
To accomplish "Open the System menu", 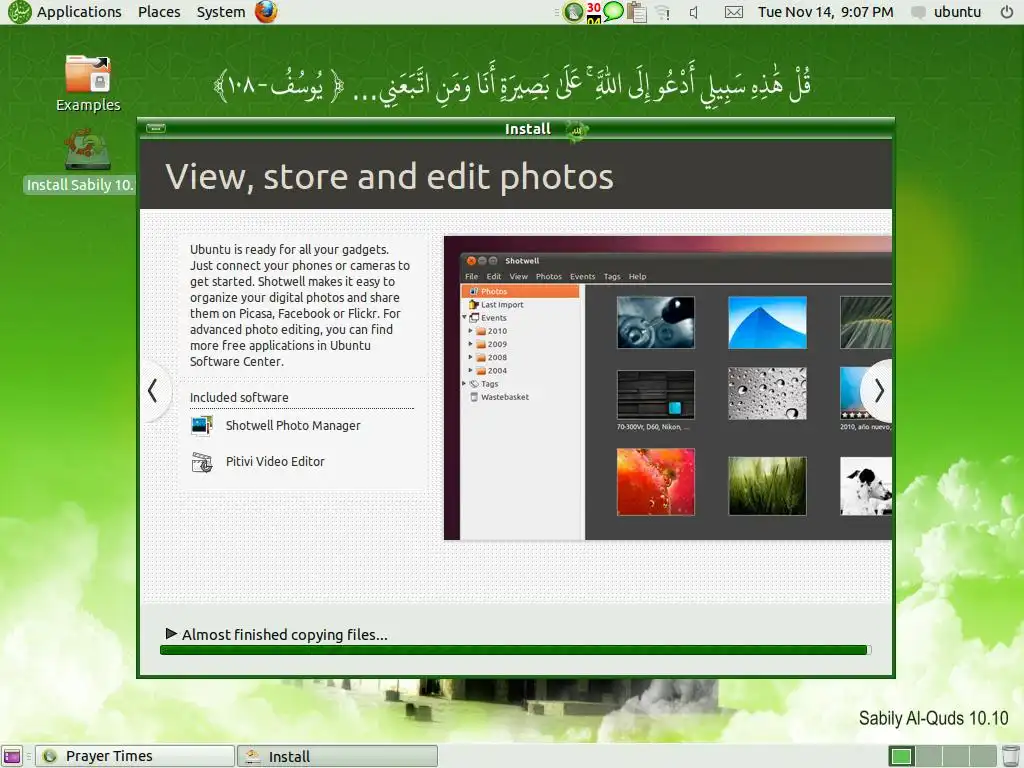I will 221,12.
